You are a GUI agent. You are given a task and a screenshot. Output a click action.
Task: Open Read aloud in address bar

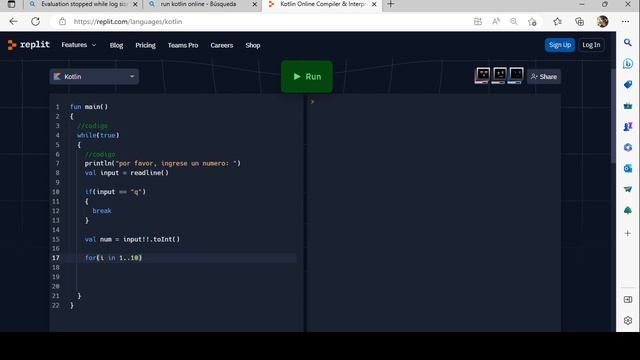(x=496, y=22)
